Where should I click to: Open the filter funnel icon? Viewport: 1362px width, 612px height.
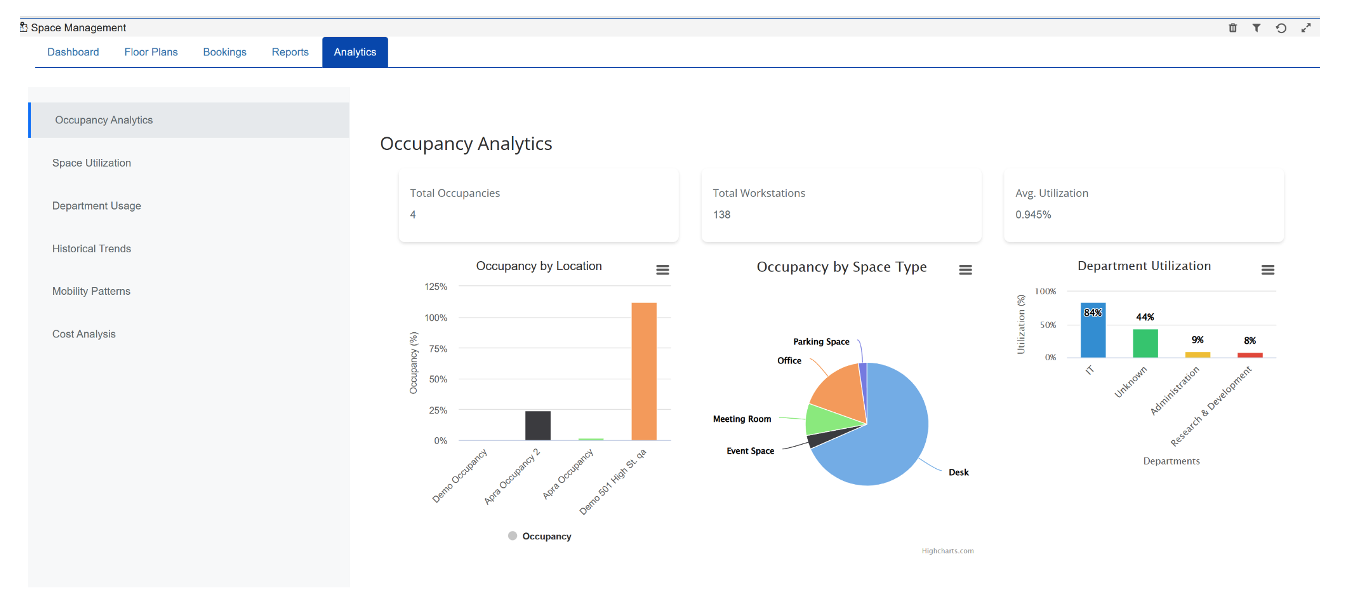(1256, 28)
